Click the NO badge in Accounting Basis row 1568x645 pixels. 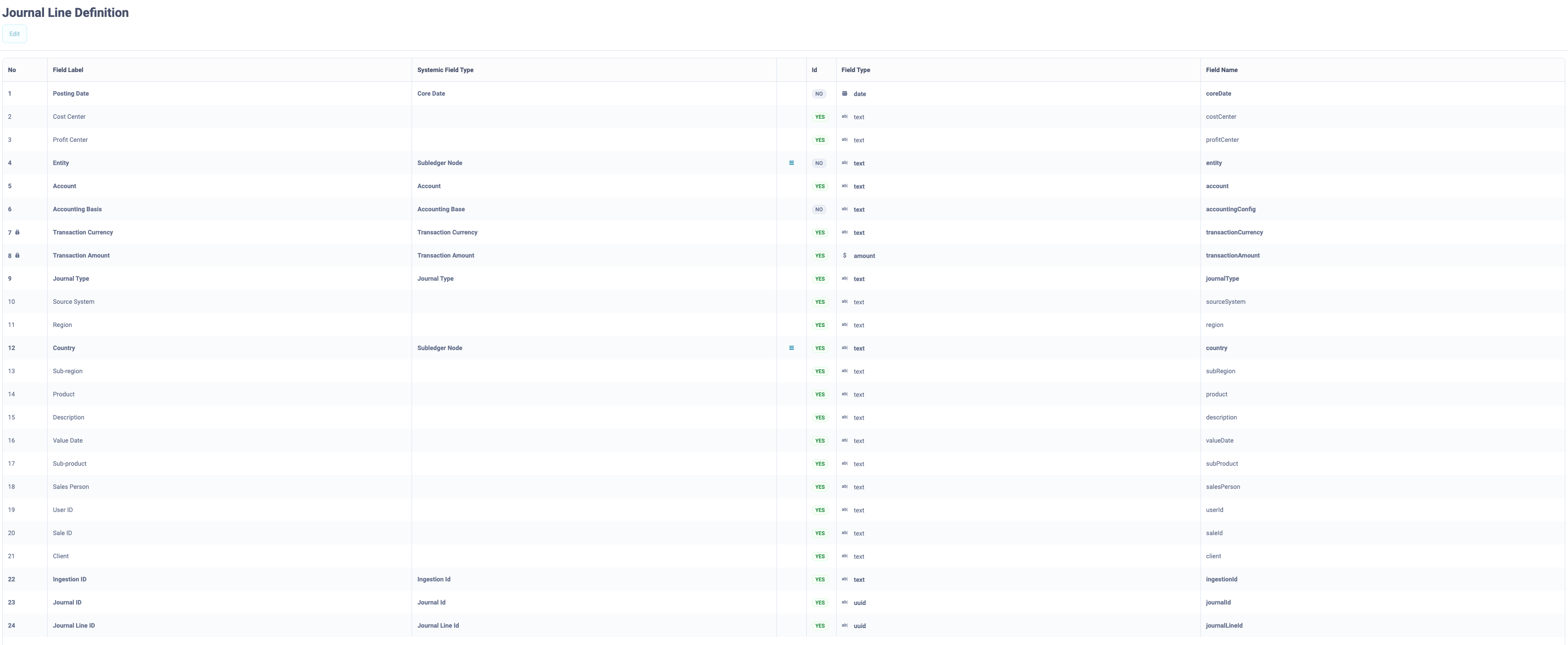(819, 210)
